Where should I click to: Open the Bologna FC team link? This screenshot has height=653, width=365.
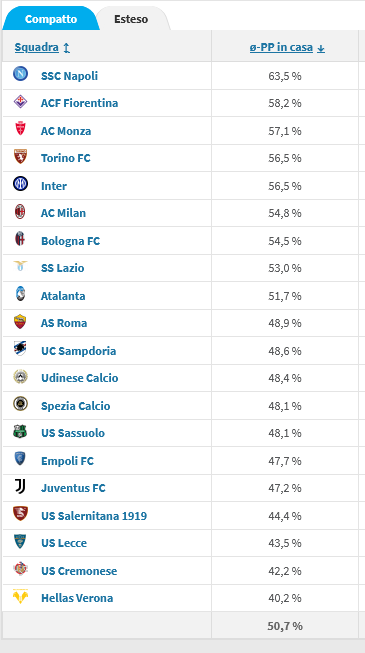[x=70, y=241]
